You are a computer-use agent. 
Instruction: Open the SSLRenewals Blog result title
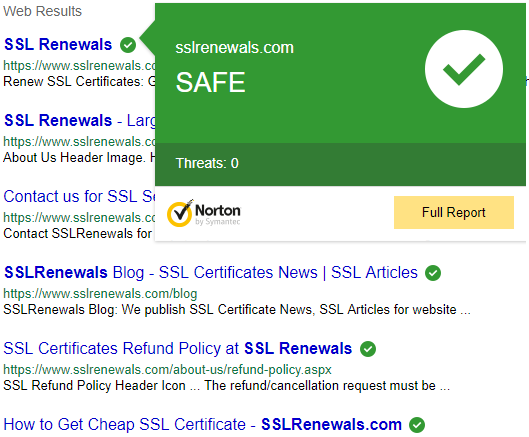211,272
